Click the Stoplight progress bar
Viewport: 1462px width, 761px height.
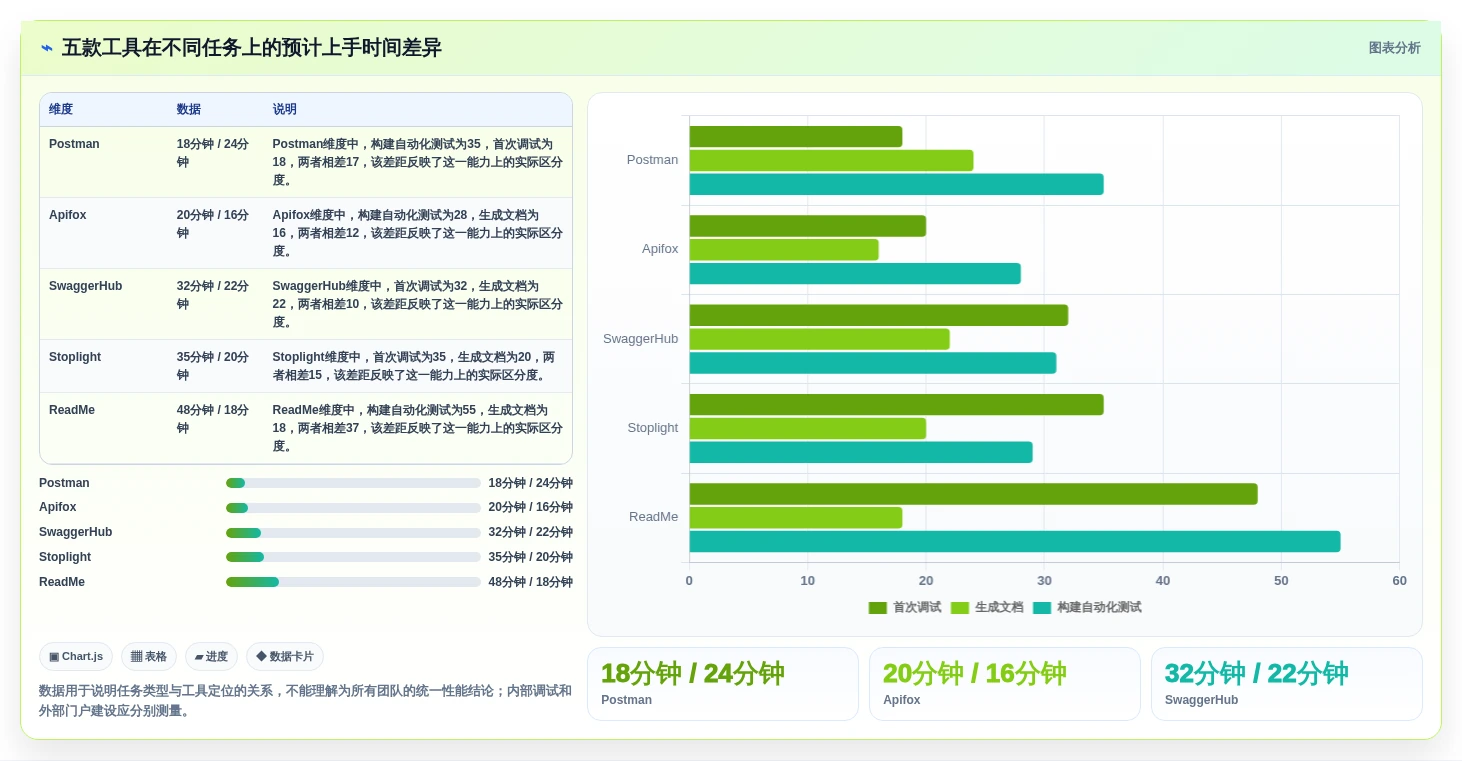coord(353,557)
